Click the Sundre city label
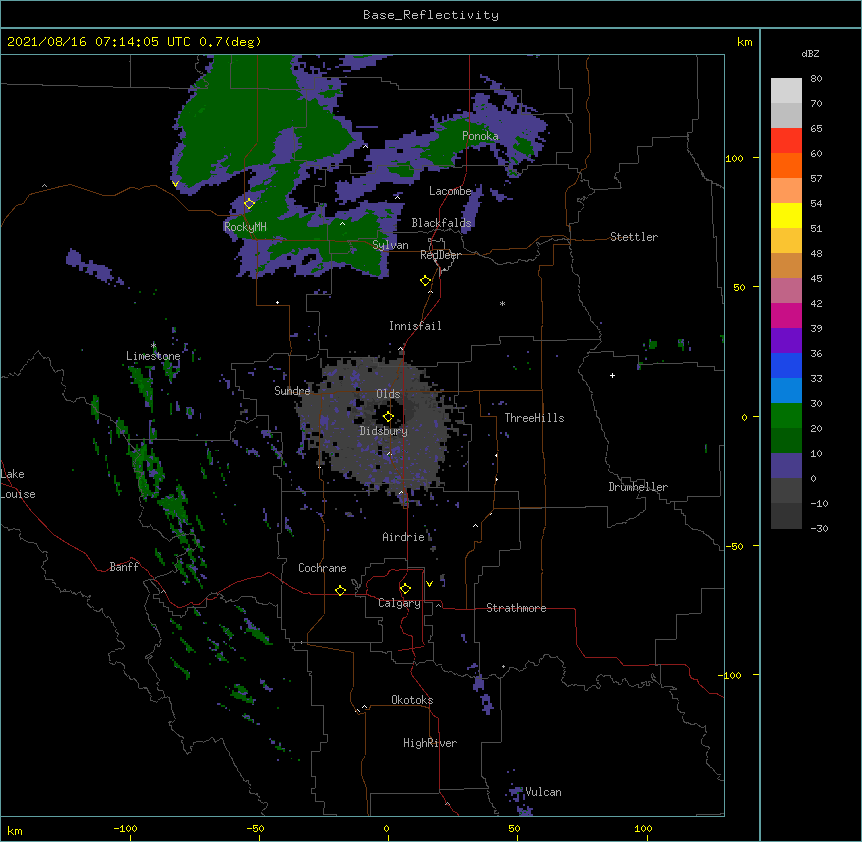This screenshot has width=862, height=842. click(x=292, y=391)
